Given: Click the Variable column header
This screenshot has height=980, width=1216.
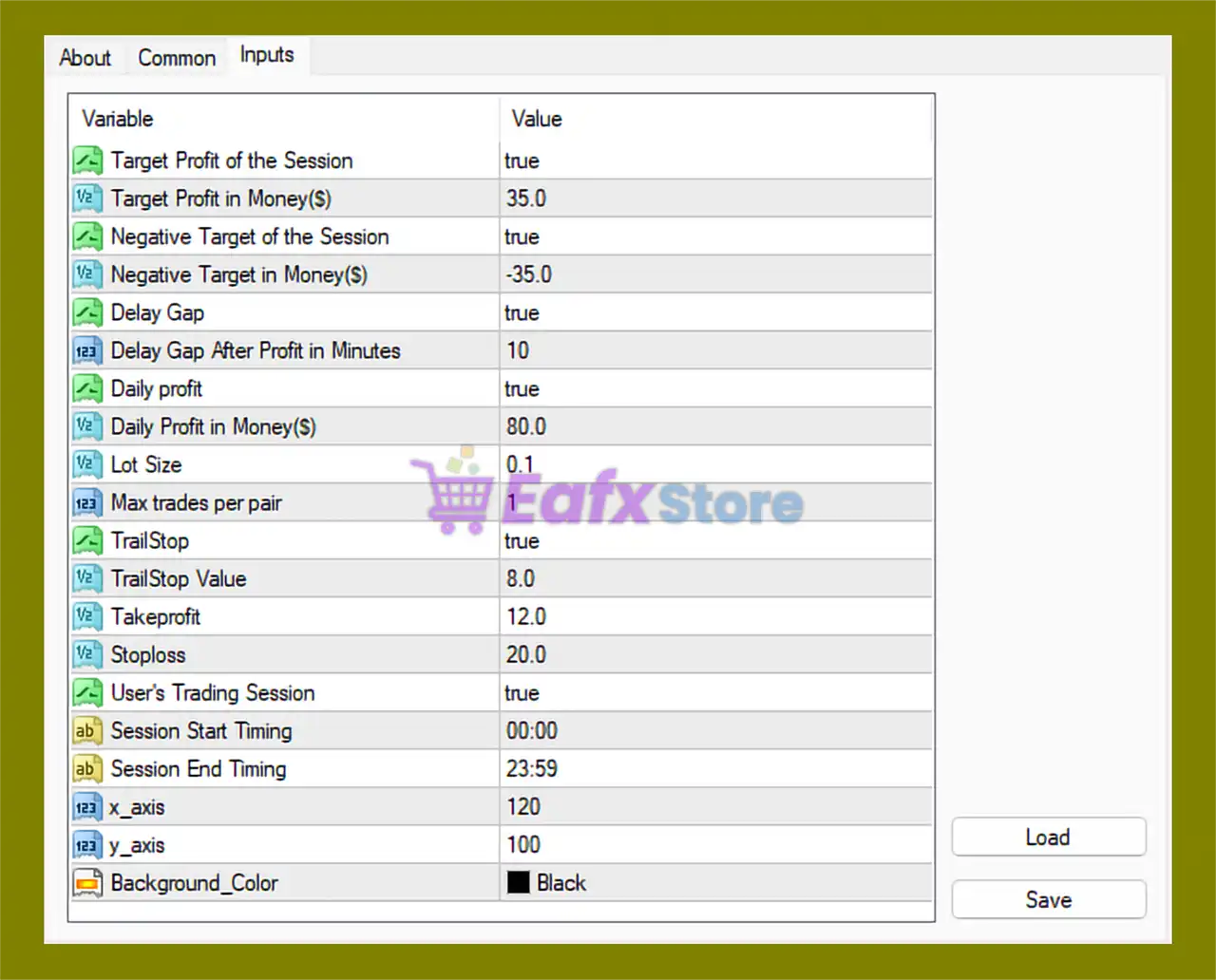Looking at the screenshot, I should 118,119.
